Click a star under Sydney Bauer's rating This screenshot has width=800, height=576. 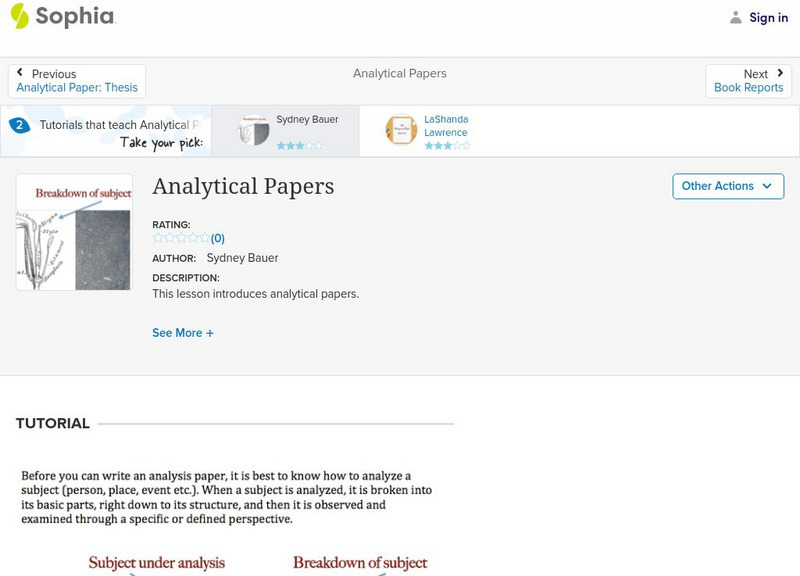pyautogui.click(x=288, y=143)
